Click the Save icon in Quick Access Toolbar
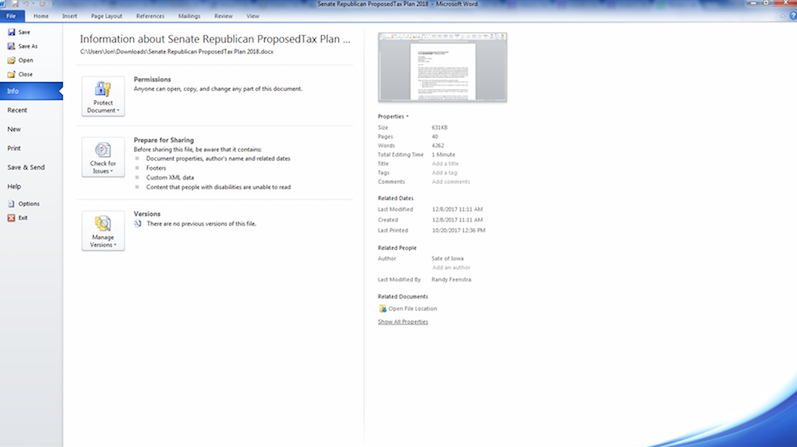Image resolution: width=797 pixels, height=447 pixels. [x=15, y=4]
